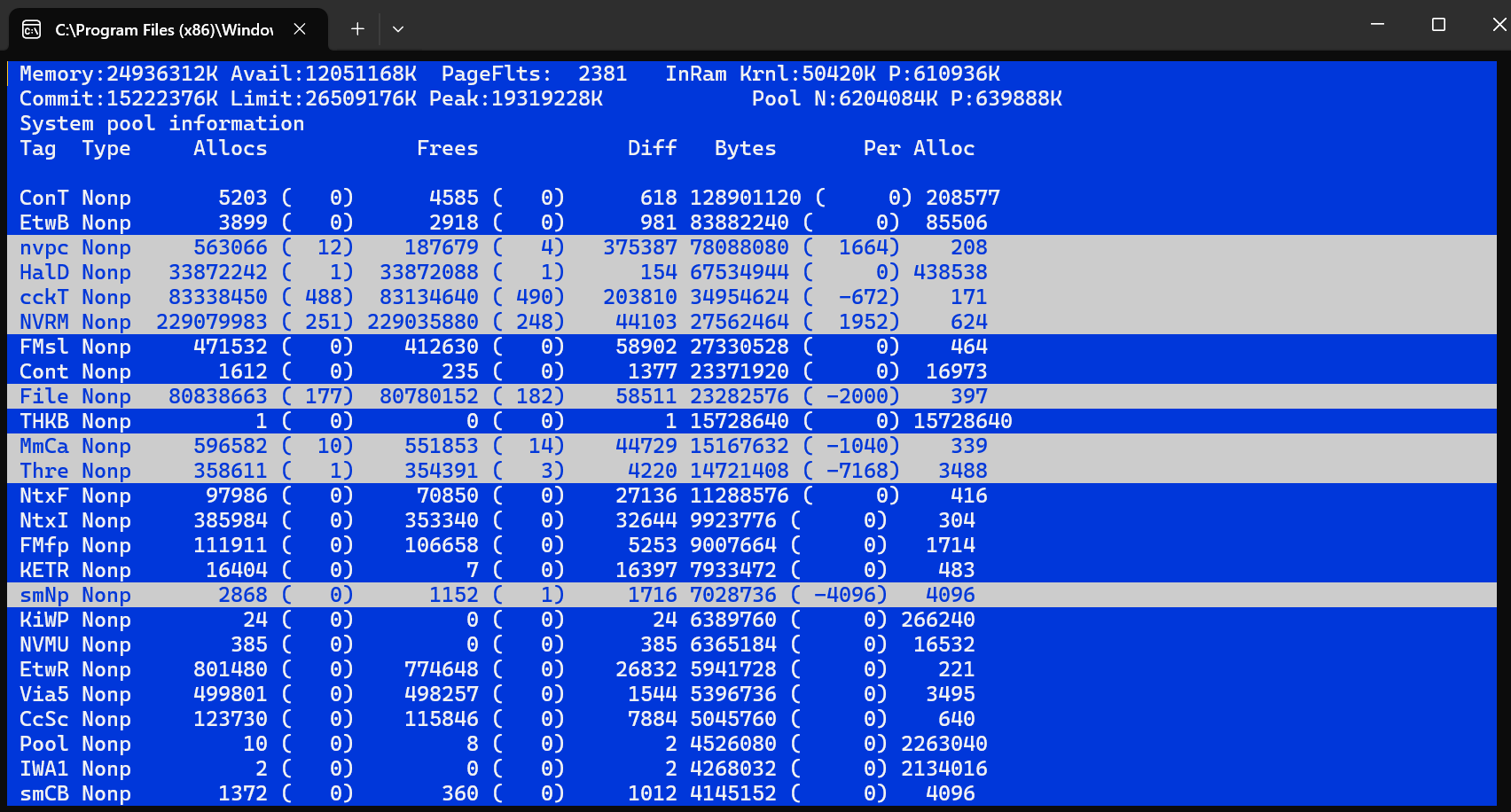1511x812 pixels.
Task: Click the 'System pool information' heading
Action: 162,123
